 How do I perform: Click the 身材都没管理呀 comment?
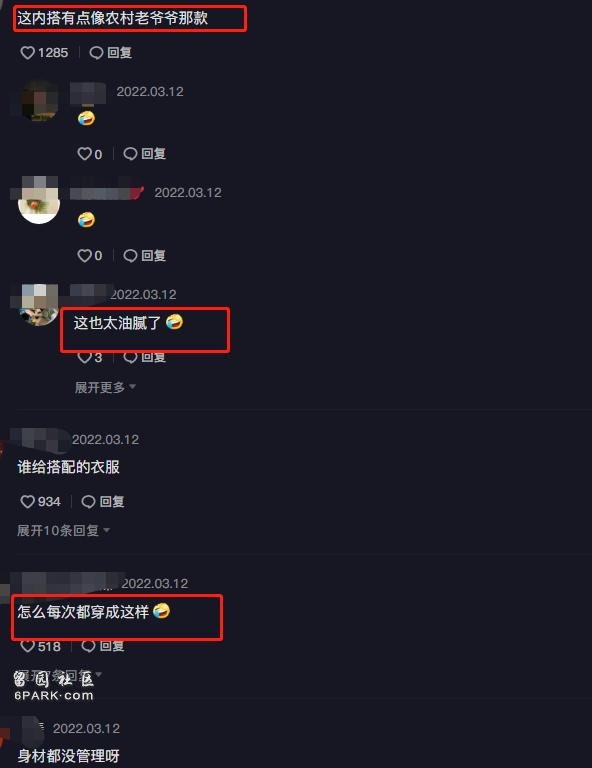[69, 756]
